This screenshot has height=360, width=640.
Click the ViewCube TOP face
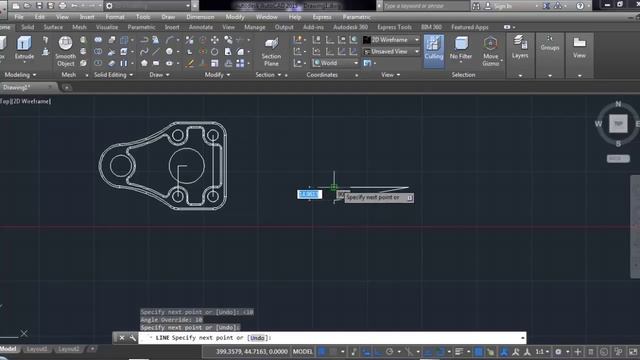tap(618, 123)
